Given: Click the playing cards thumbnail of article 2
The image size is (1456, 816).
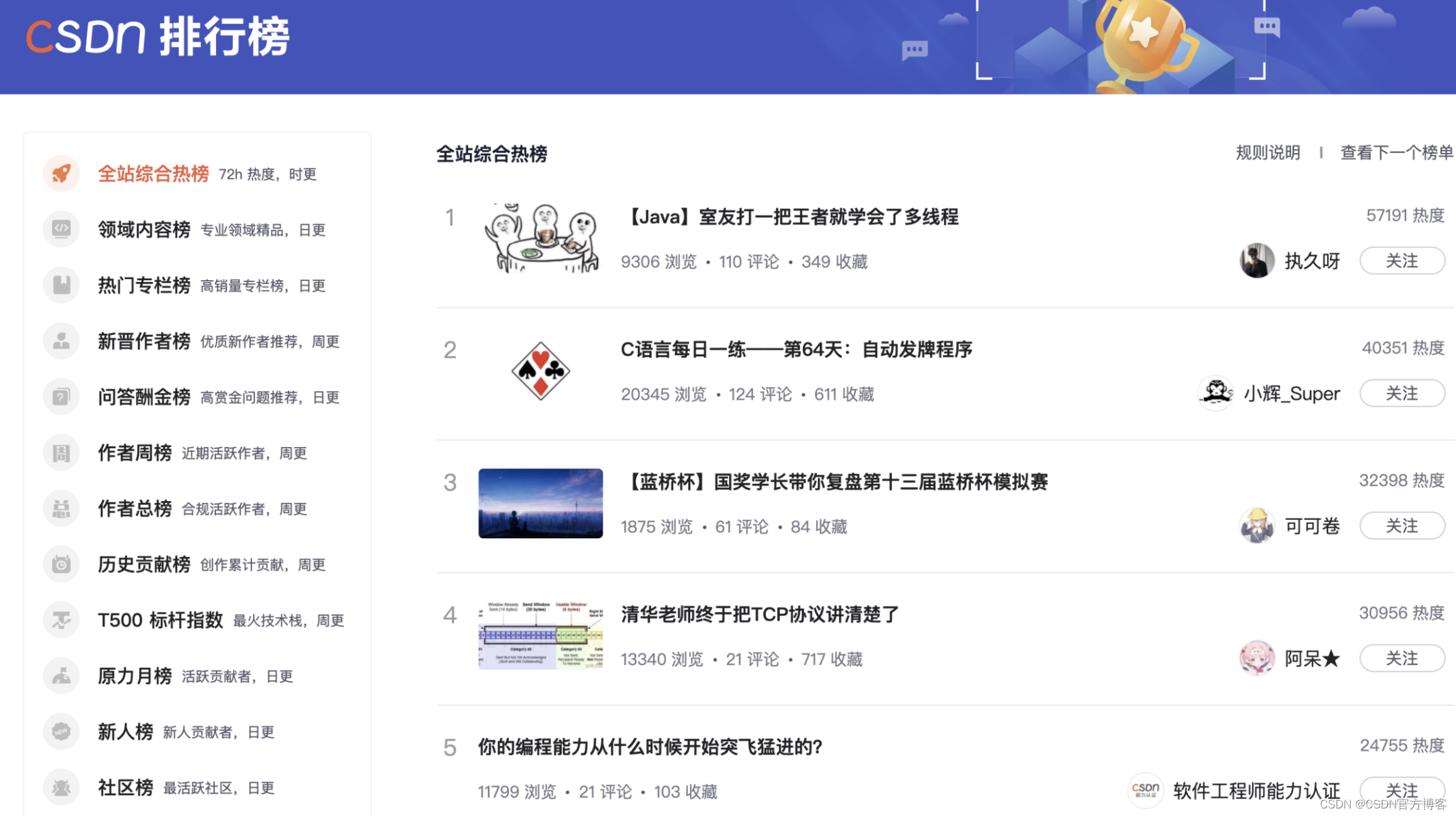Looking at the screenshot, I should [x=540, y=371].
